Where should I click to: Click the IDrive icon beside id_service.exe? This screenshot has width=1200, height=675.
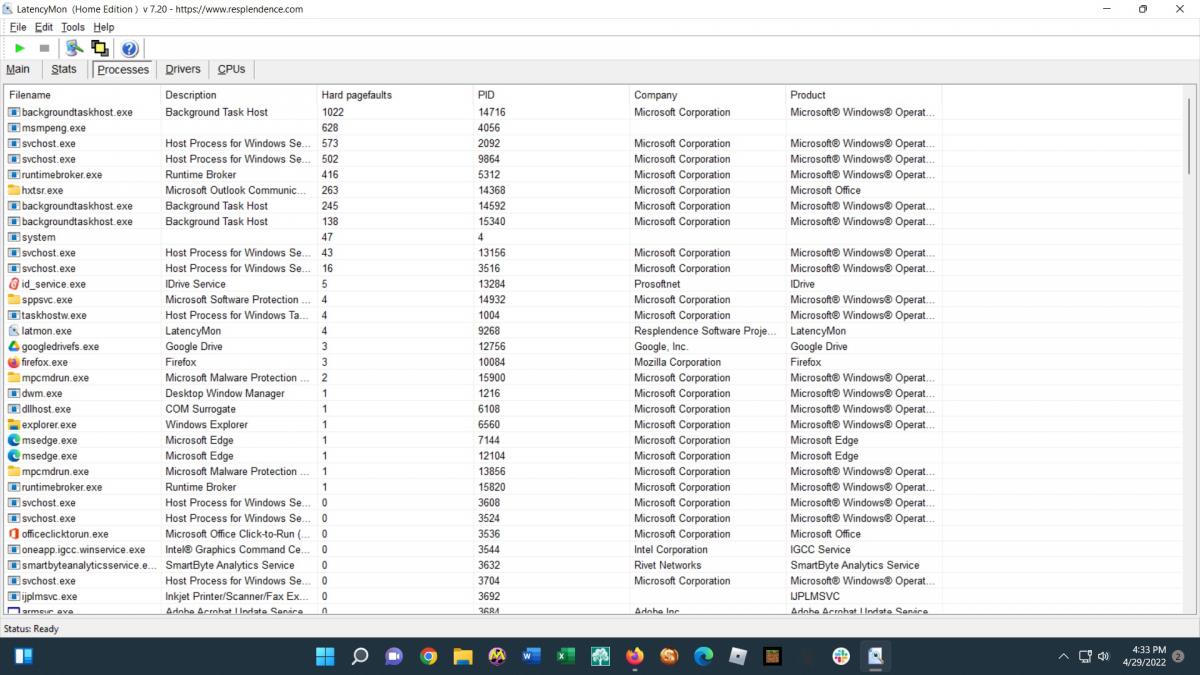14,284
